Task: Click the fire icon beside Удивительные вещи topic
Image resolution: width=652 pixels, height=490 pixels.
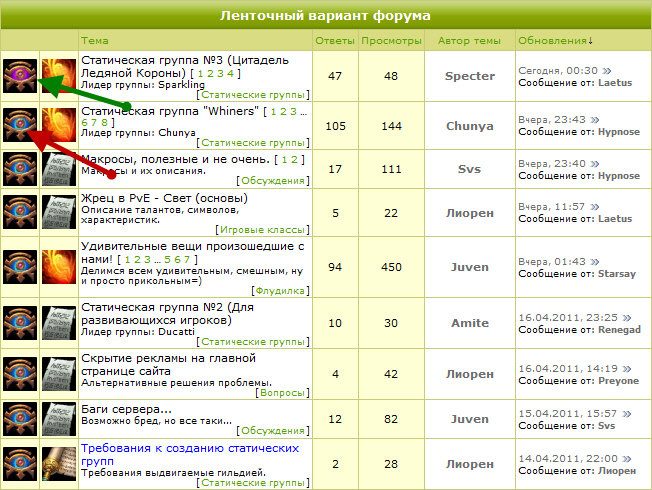Action: 58,266
